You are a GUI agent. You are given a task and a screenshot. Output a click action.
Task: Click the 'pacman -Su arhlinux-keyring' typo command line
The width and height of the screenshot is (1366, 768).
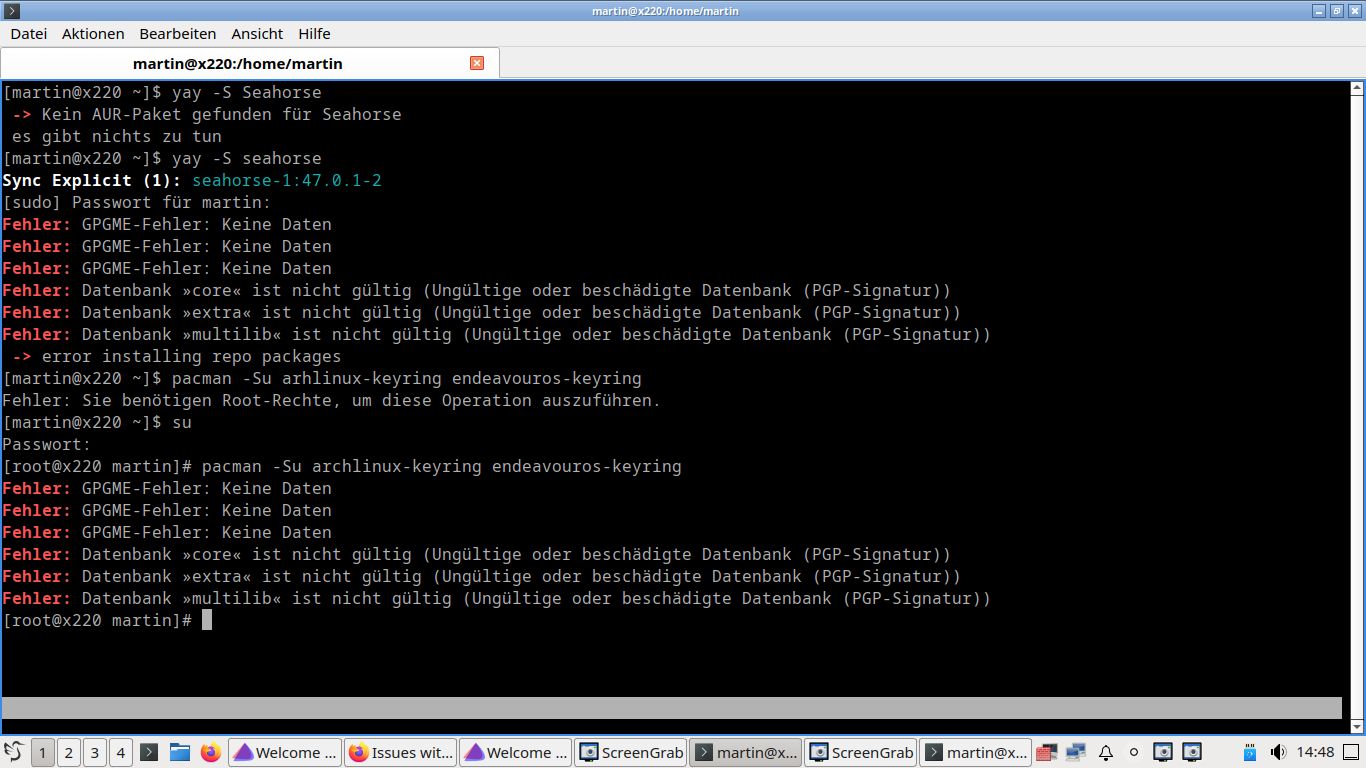point(322,378)
